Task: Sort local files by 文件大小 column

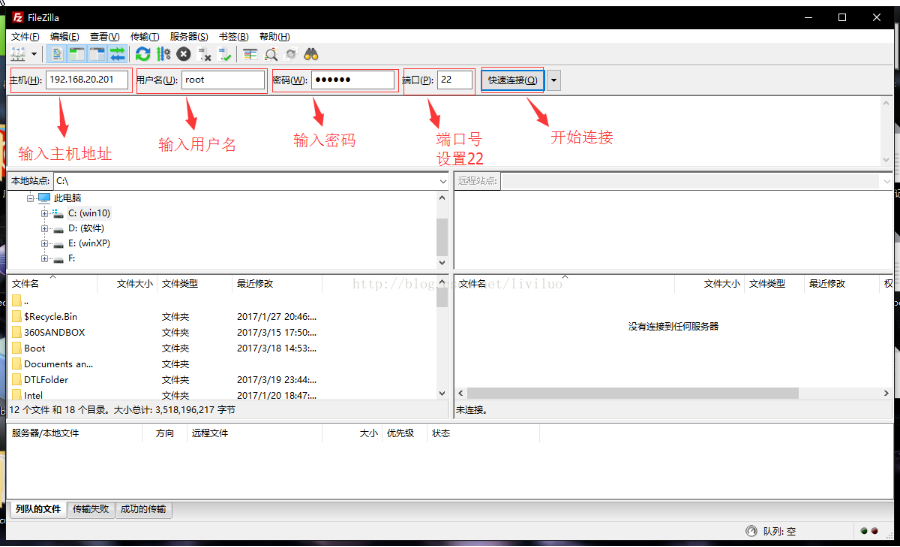Action: point(127,284)
